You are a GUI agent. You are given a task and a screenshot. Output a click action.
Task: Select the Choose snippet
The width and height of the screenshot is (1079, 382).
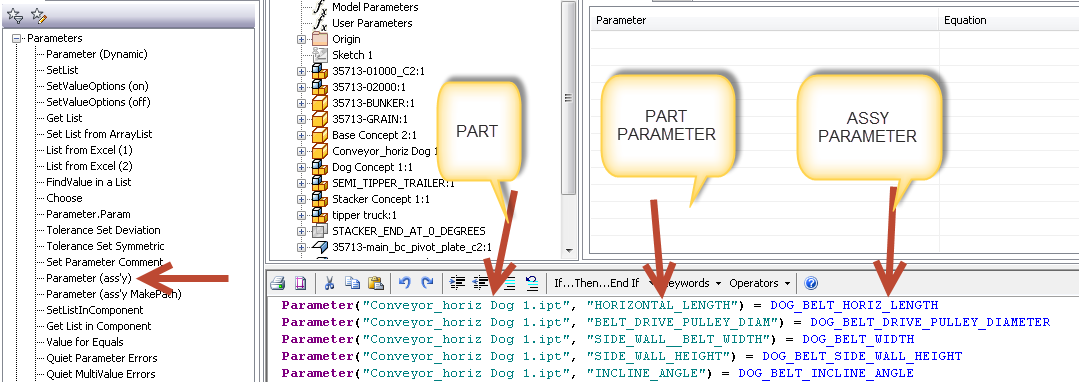click(64, 198)
